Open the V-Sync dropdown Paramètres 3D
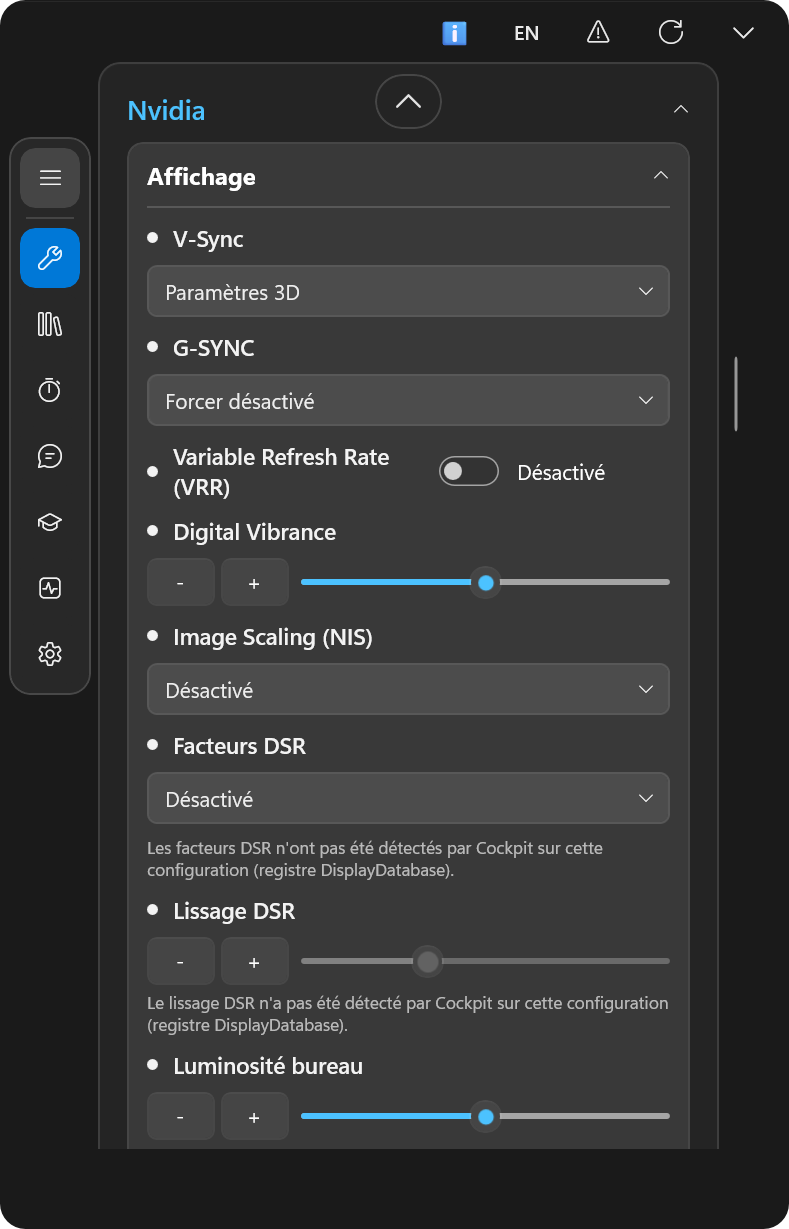 (408, 291)
